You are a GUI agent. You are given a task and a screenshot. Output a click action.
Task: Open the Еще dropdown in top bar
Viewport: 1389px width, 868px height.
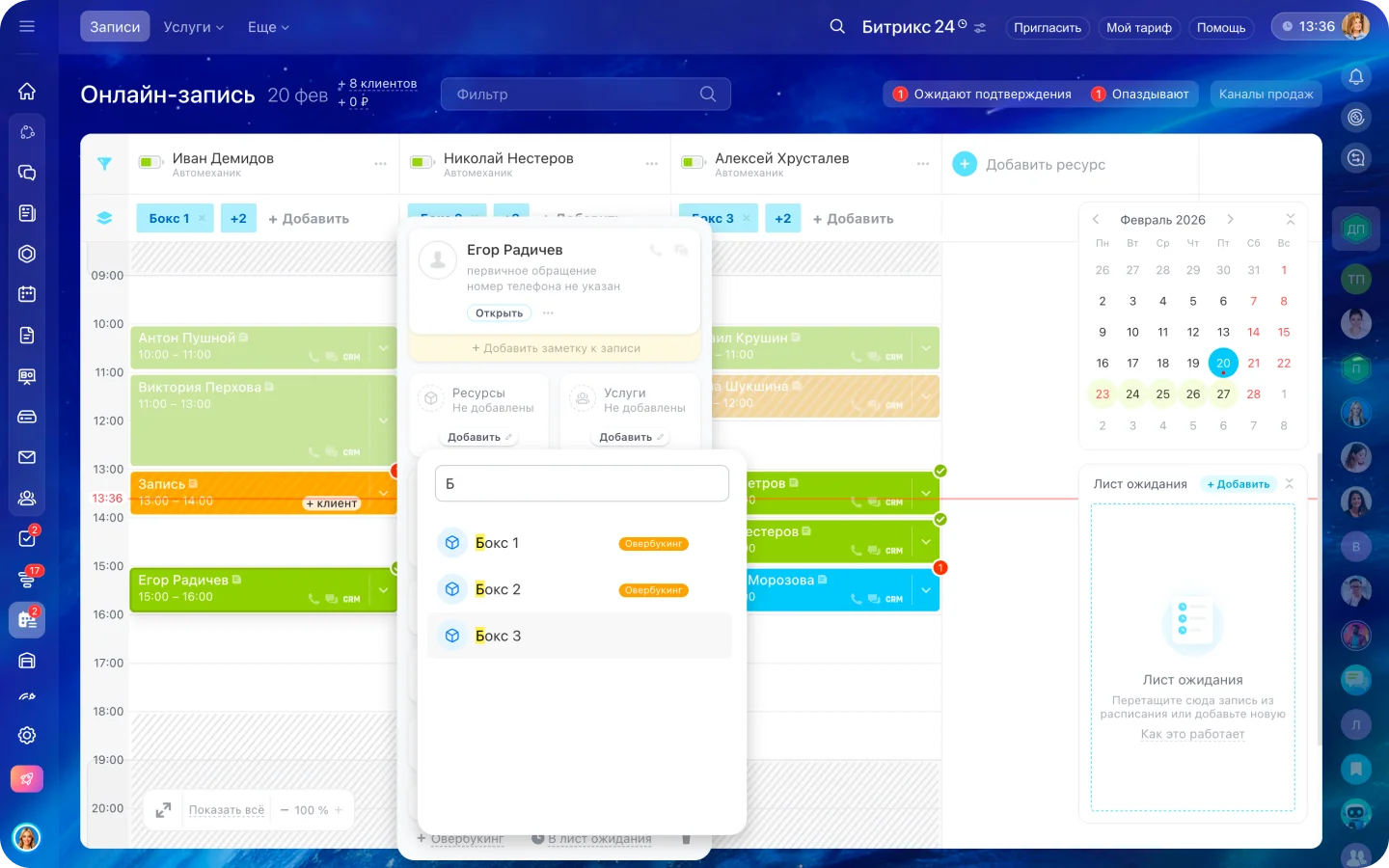(268, 27)
